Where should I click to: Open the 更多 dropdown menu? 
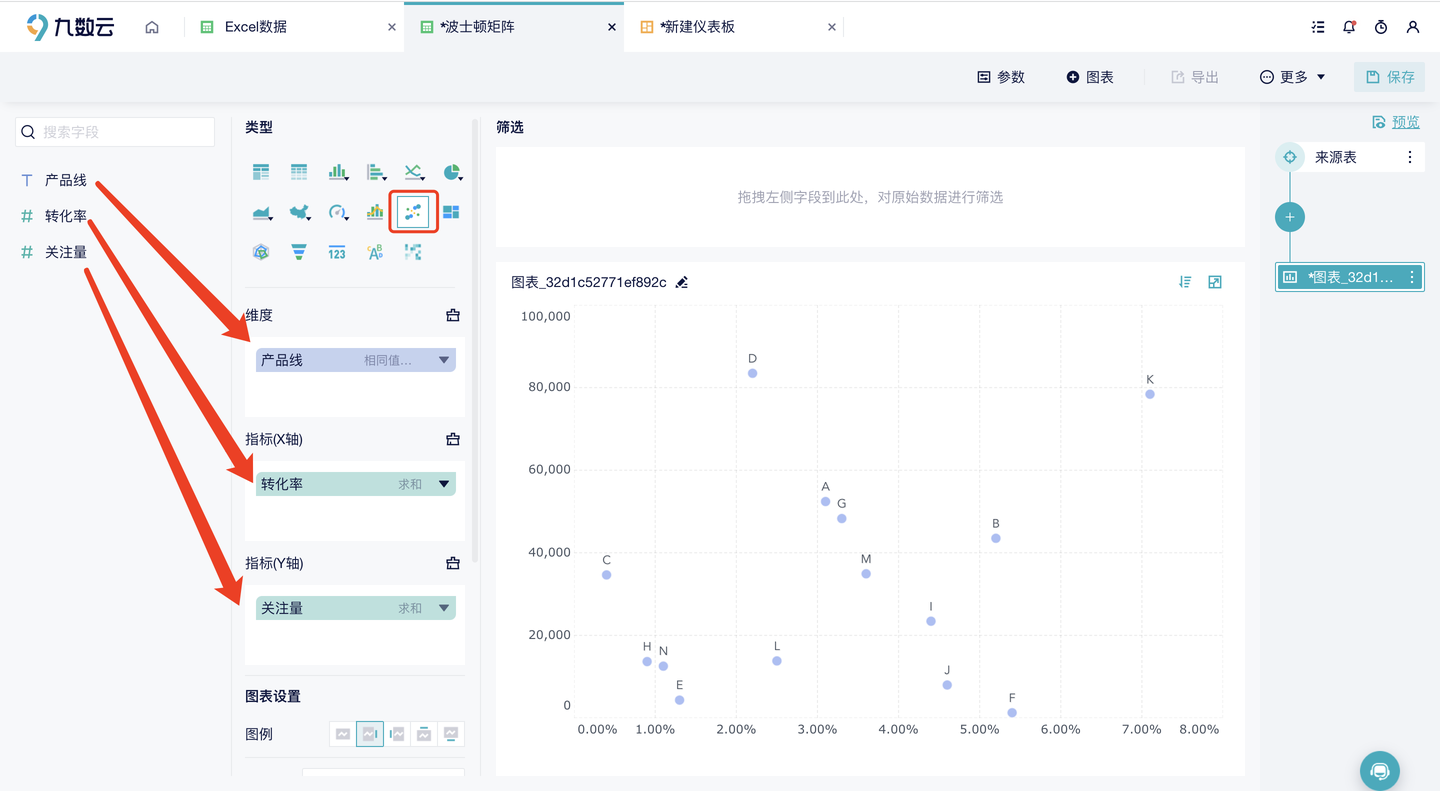[1291, 77]
